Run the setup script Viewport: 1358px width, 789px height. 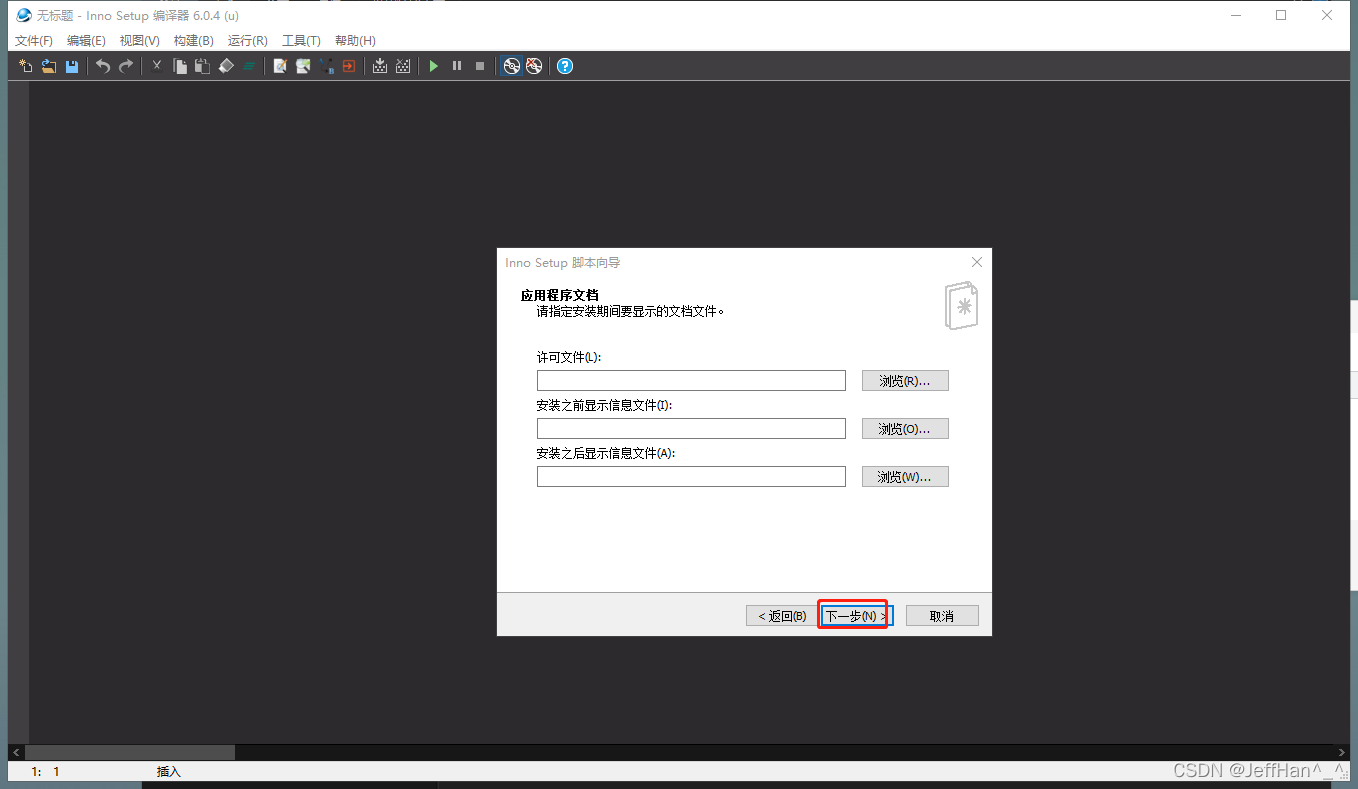(x=433, y=66)
